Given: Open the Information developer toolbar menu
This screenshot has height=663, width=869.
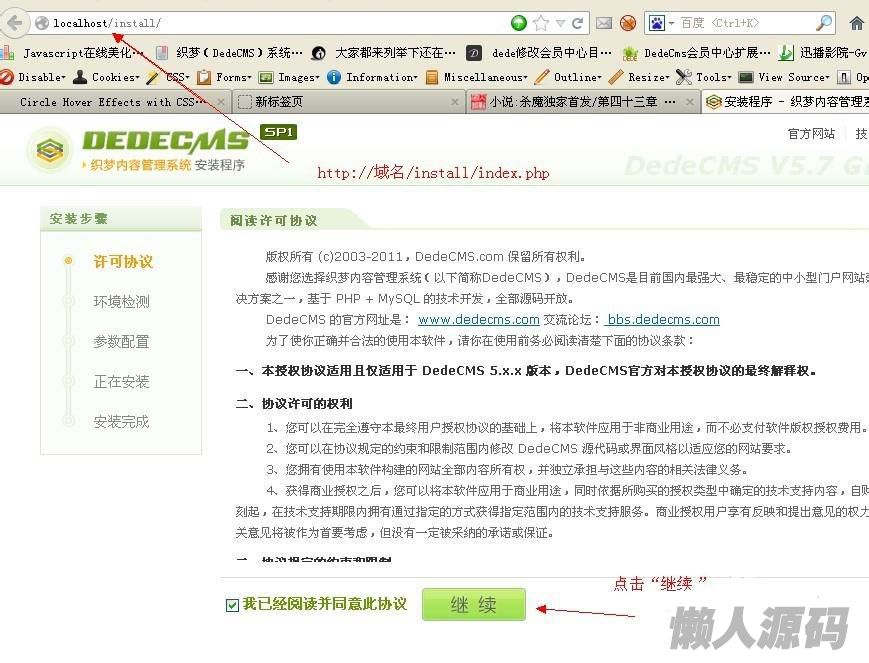Looking at the screenshot, I should pyautogui.click(x=372, y=77).
